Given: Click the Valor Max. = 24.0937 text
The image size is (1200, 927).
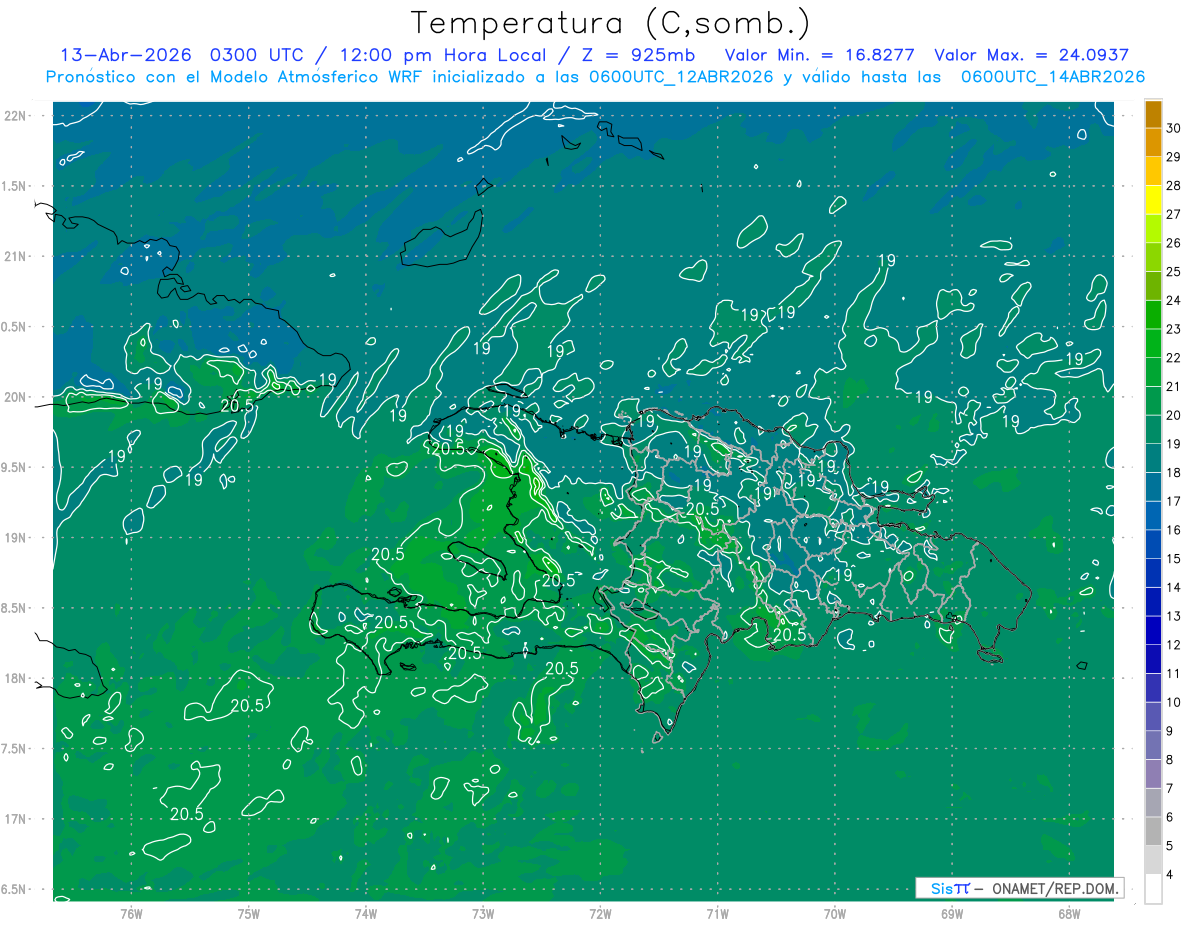Looking at the screenshot, I should coord(1031,55).
